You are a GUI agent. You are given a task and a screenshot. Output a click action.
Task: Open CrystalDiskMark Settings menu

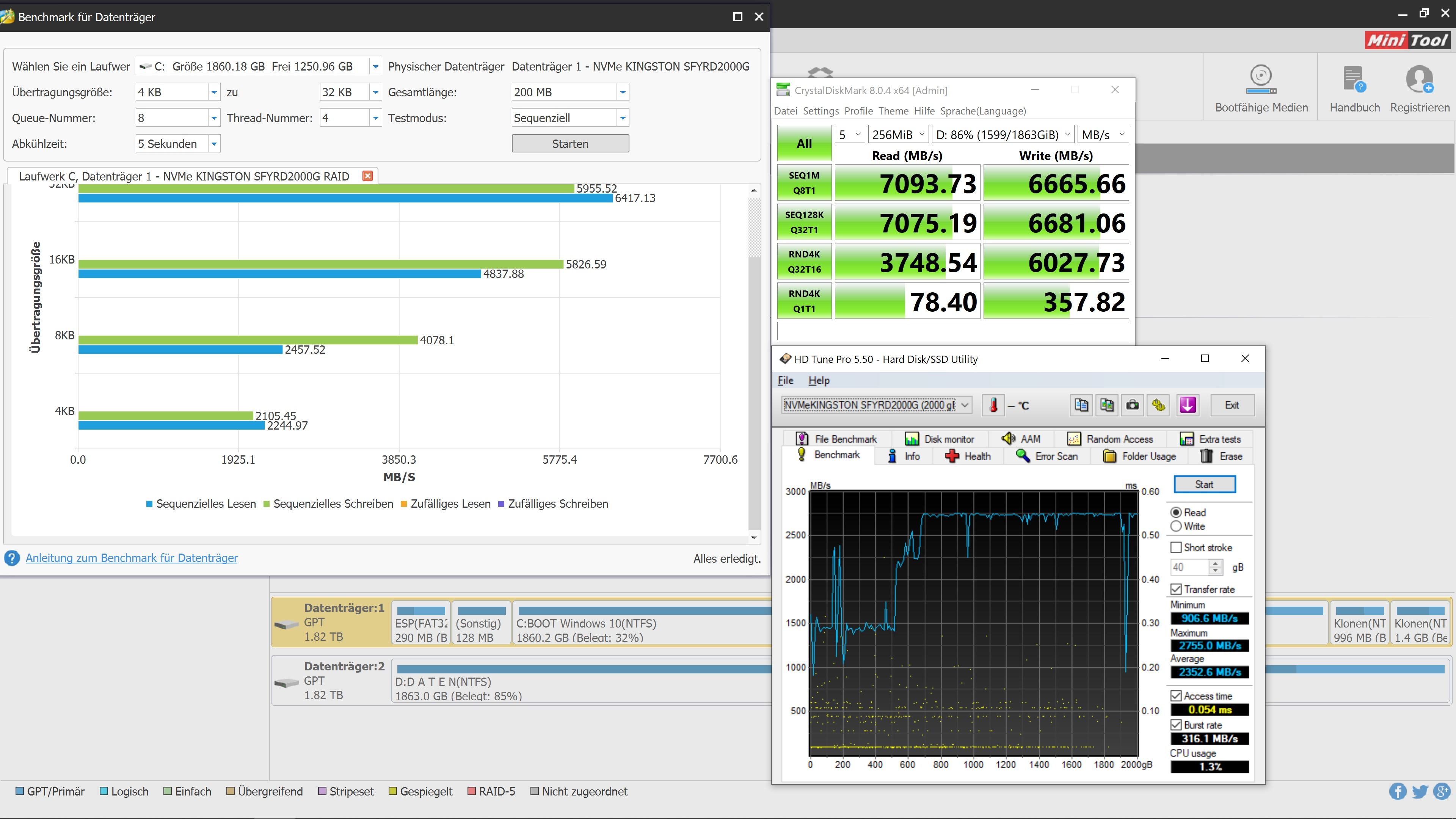[821, 111]
